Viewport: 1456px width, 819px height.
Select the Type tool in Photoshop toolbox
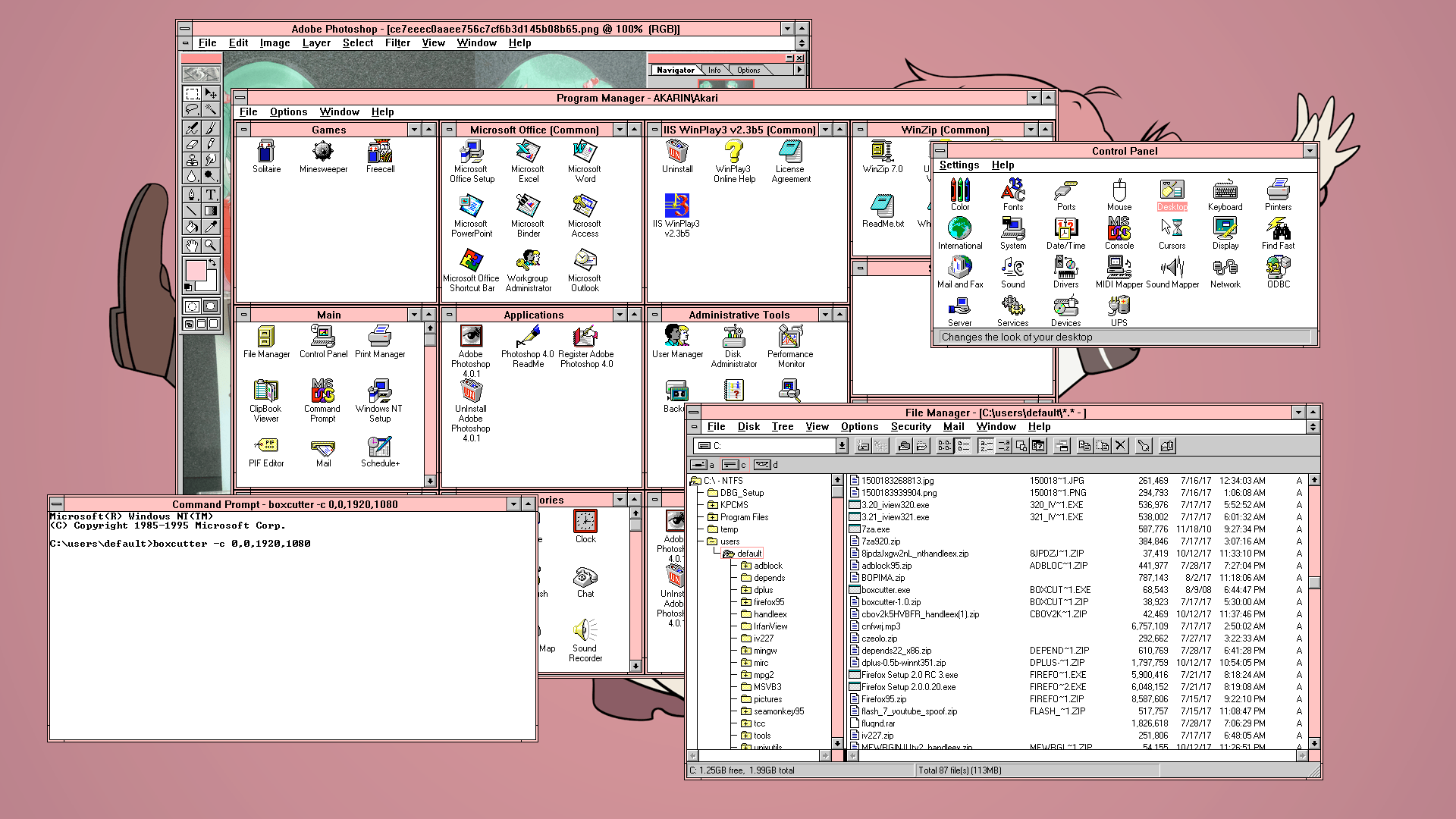point(211,194)
